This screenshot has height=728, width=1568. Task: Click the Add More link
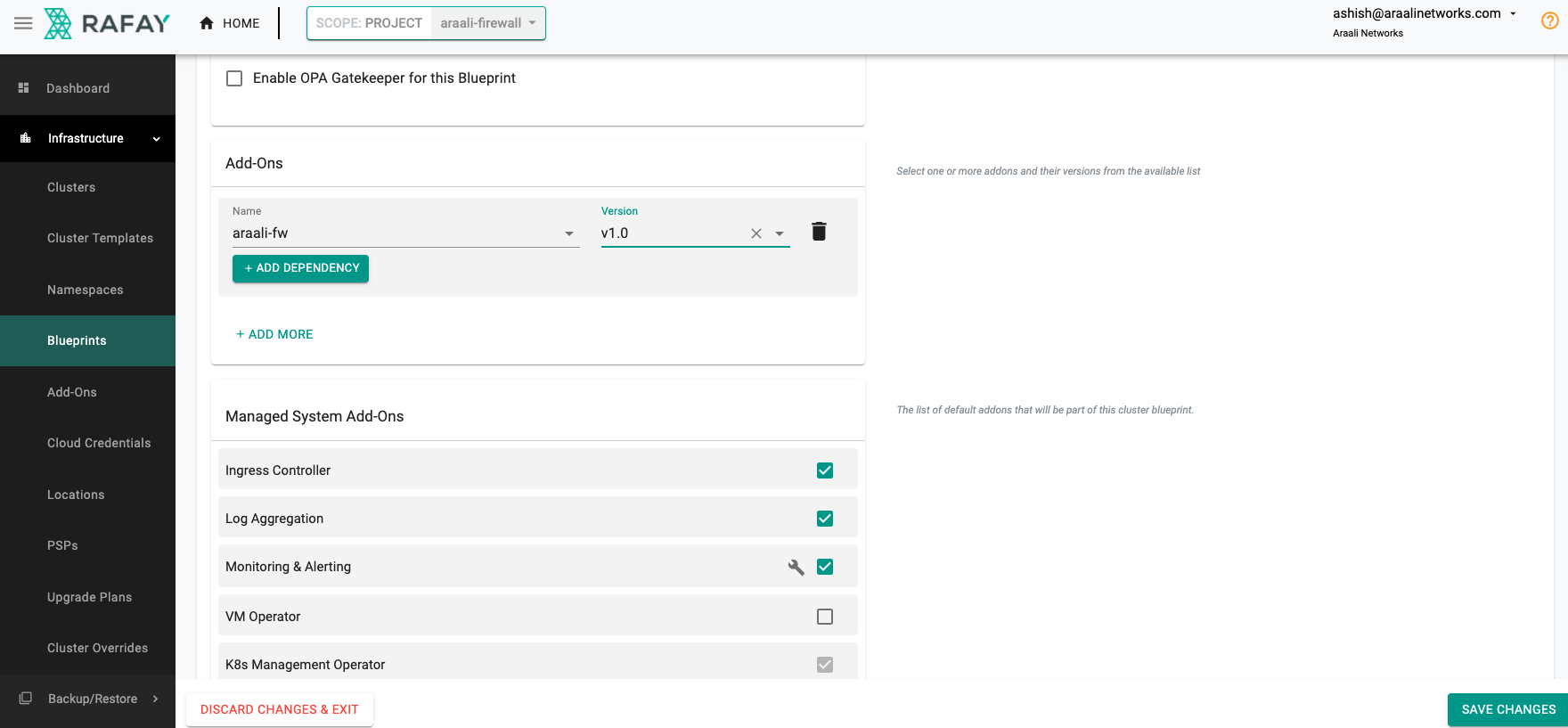(x=274, y=334)
